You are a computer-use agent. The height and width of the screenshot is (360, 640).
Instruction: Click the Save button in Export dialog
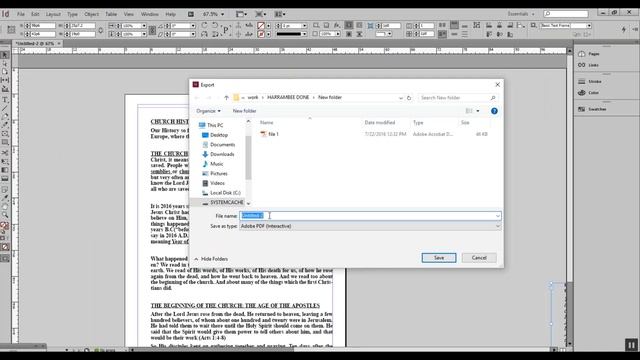439,258
